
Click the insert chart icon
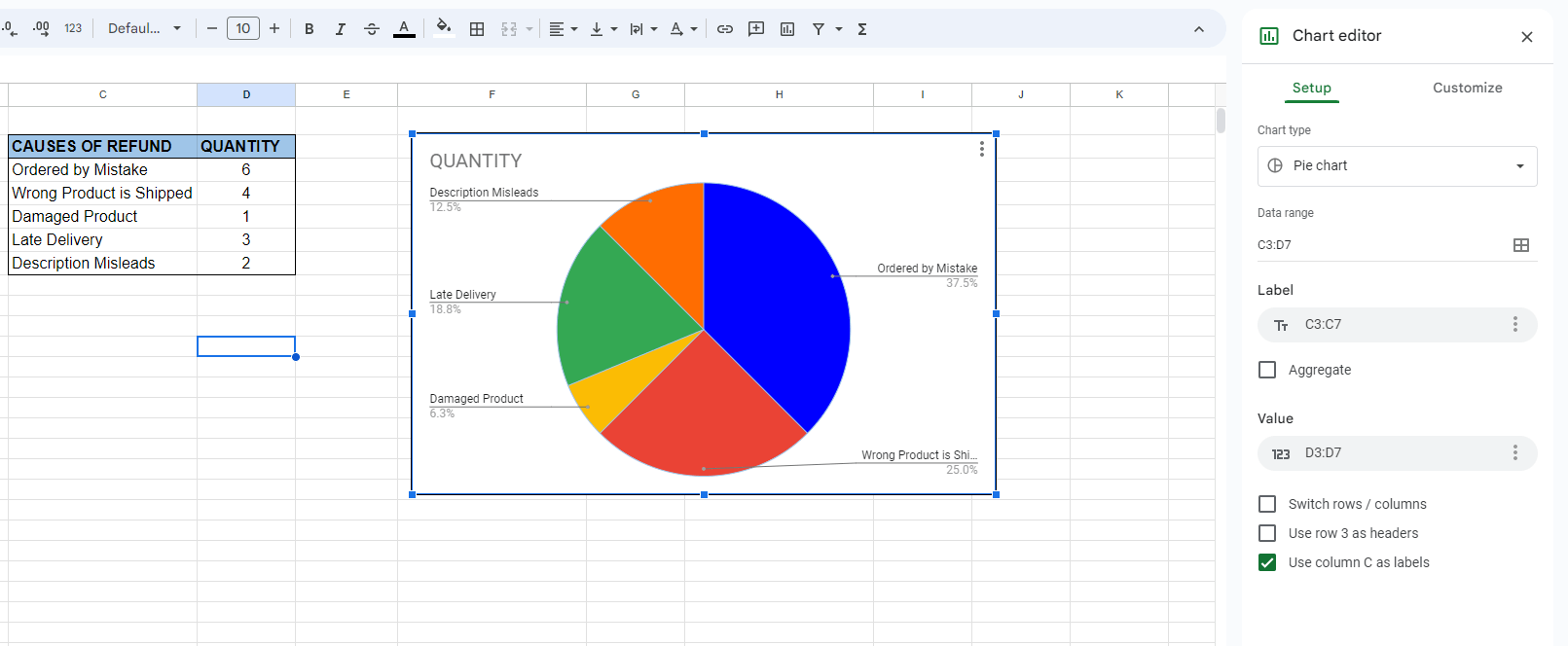(x=787, y=29)
